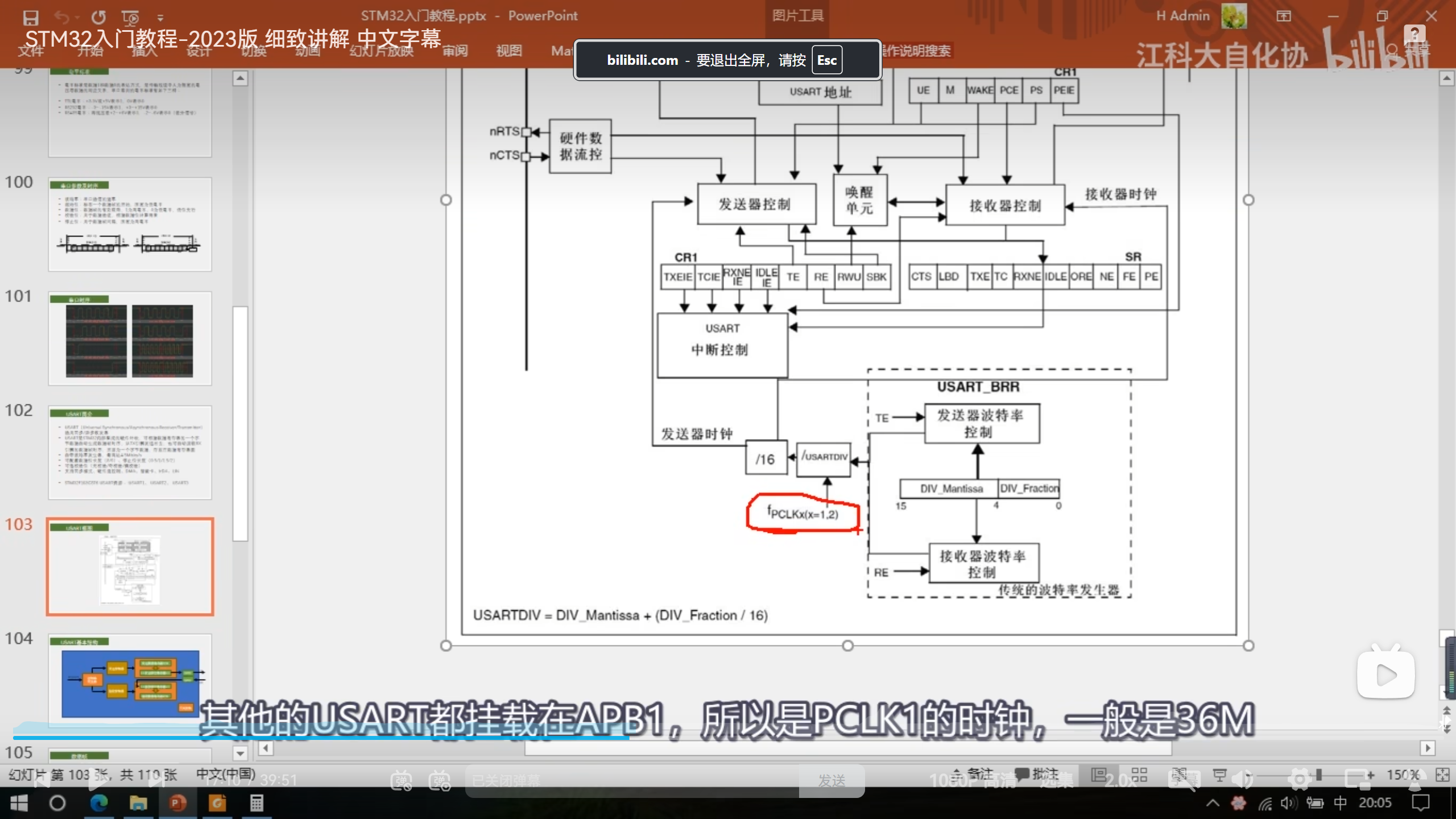Screen dimensions: 1456x819
Task: Click the zoom slider handle
Action: point(1319,775)
